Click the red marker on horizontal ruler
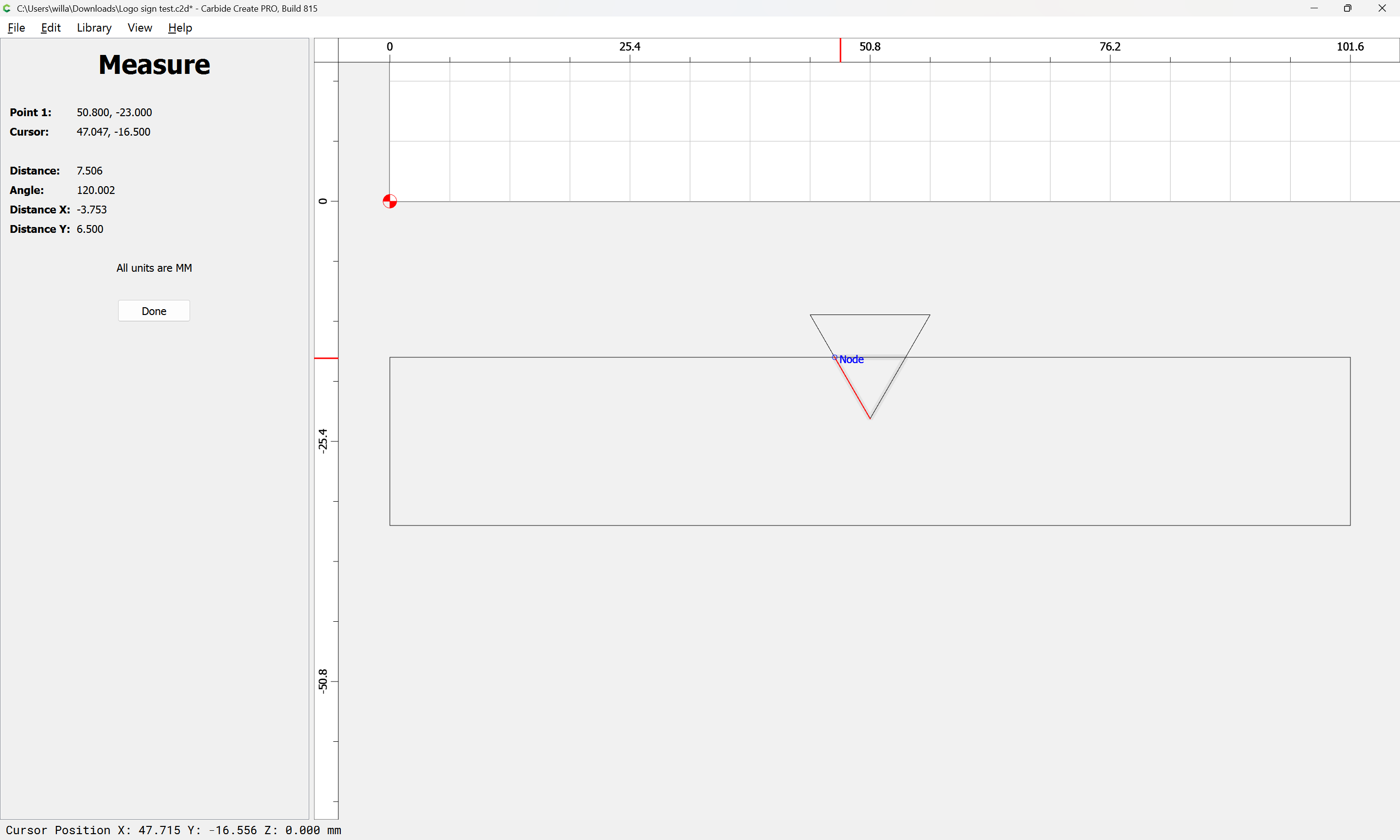The height and width of the screenshot is (840, 1400). click(840, 51)
